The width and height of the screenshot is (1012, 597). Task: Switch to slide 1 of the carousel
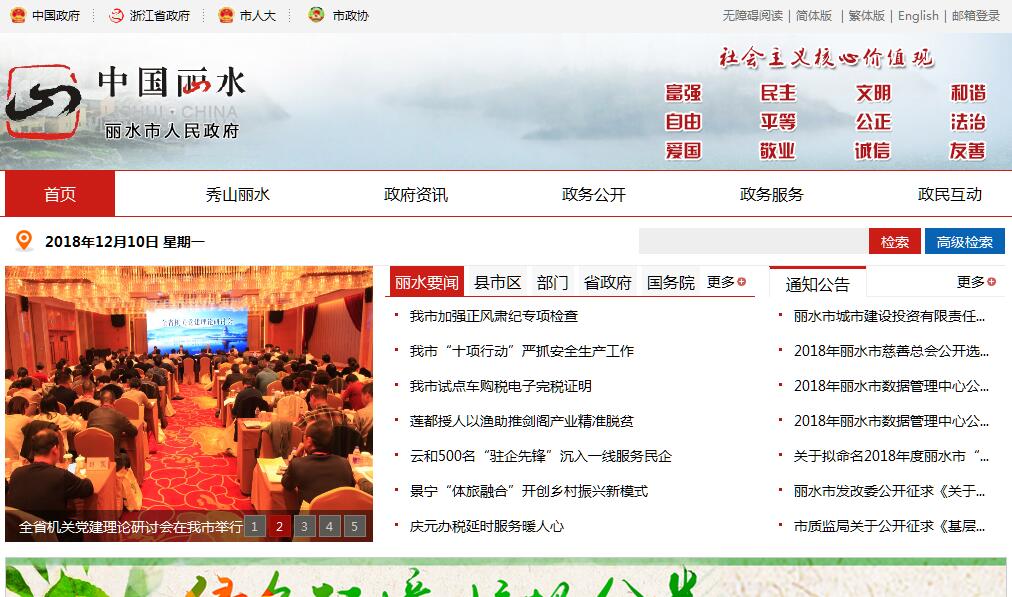255,526
